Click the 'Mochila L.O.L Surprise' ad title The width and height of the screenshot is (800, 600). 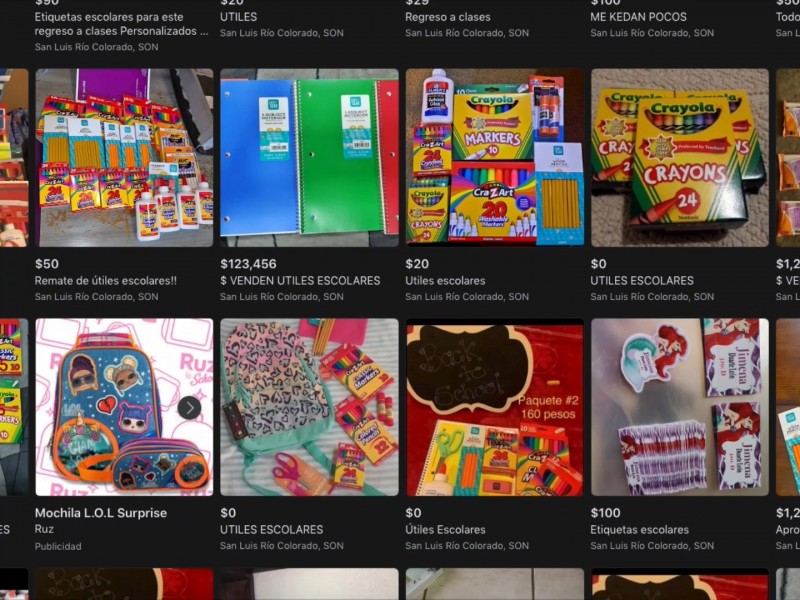point(101,513)
